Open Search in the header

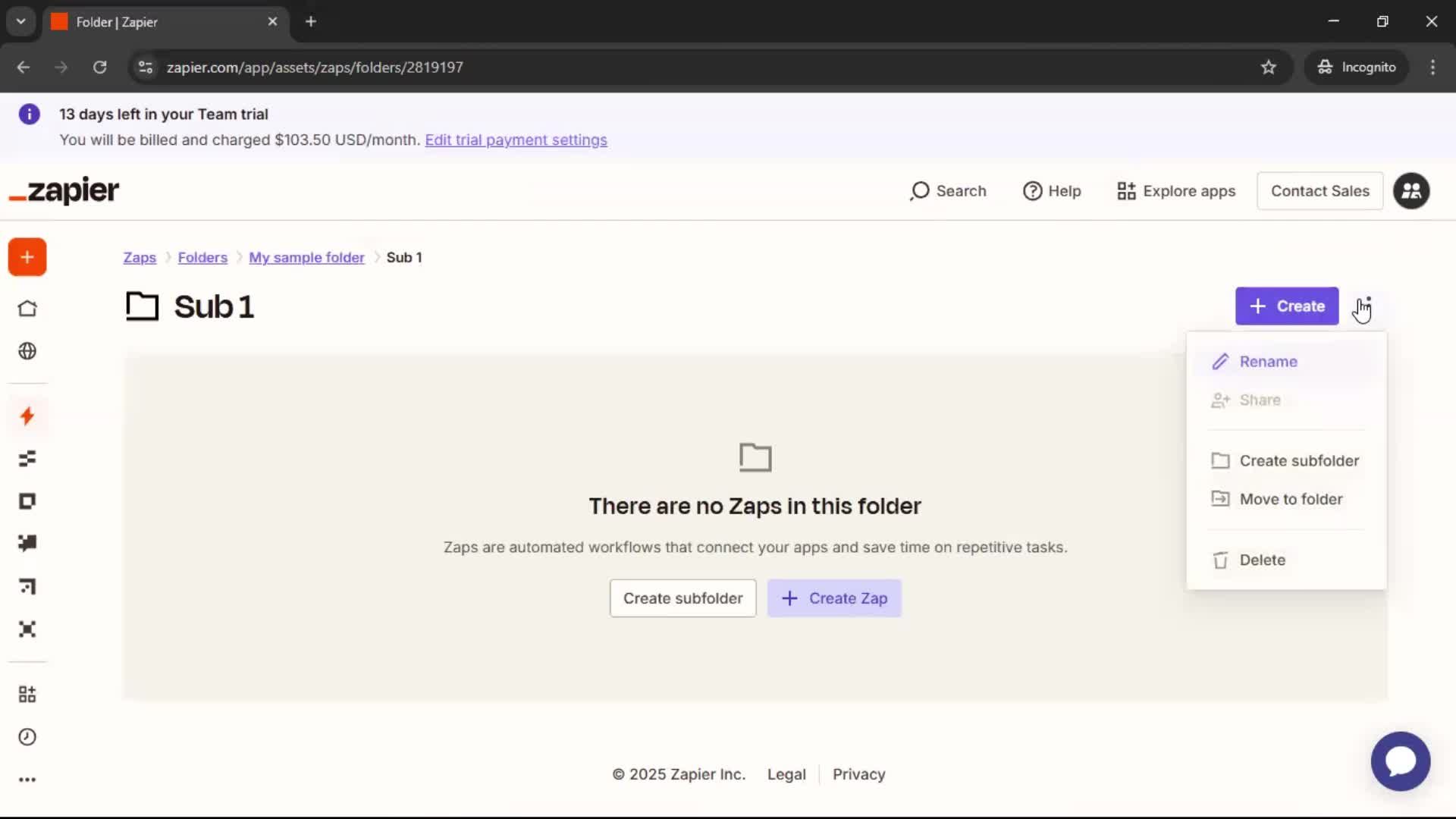pos(948,191)
